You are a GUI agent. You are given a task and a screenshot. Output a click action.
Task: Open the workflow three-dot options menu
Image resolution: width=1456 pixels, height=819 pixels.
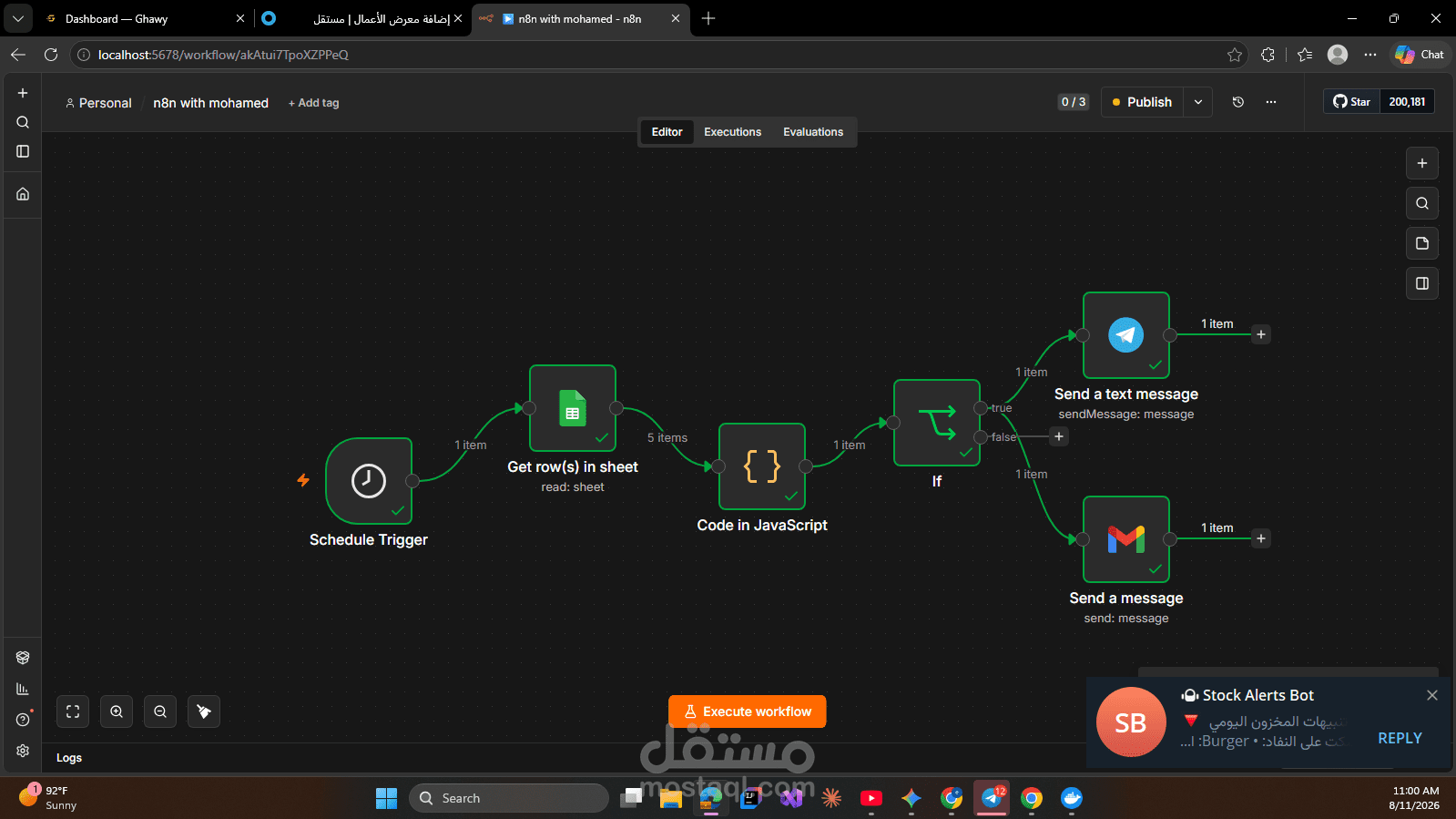pyautogui.click(x=1271, y=102)
